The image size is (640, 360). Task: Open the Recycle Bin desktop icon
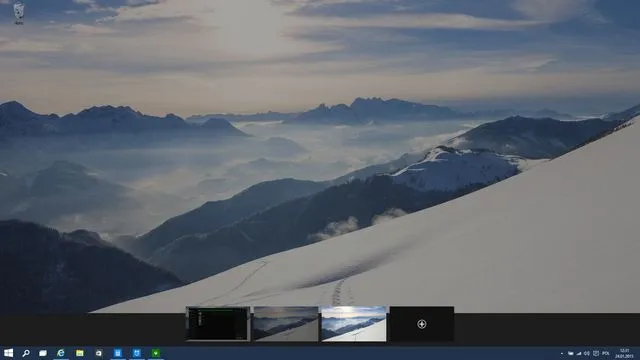click(x=19, y=12)
